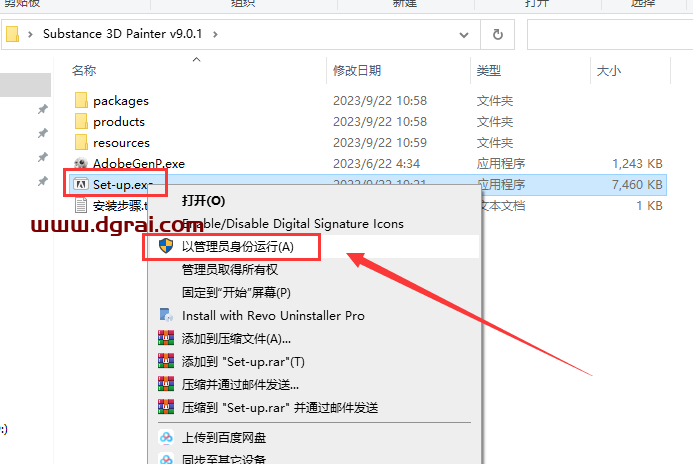The image size is (693, 464).
Task: Sort by the 大小 column header
Action: point(609,71)
